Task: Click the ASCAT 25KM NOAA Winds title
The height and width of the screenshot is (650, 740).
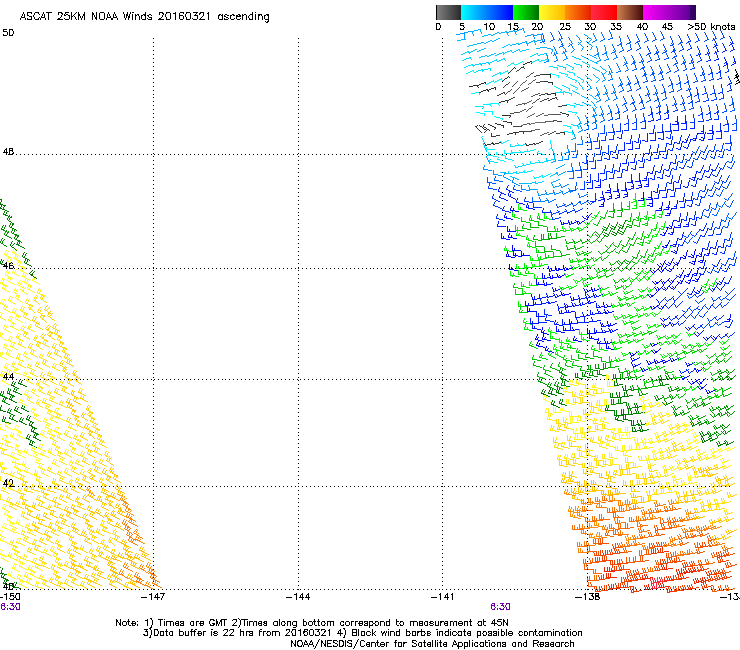Action: point(144,17)
